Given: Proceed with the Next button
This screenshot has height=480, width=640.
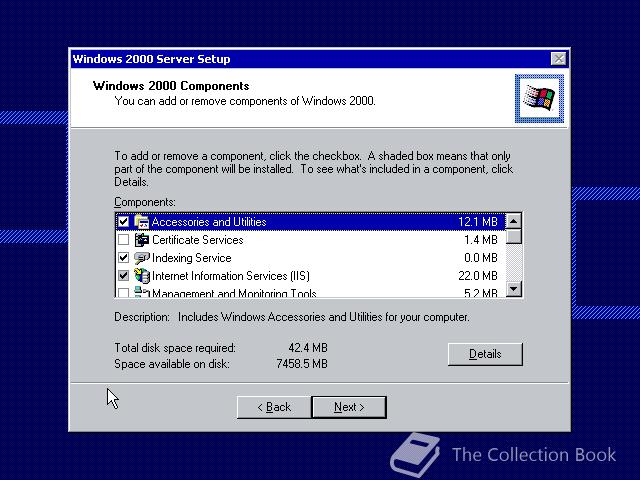Looking at the screenshot, I should pos(349,407).
